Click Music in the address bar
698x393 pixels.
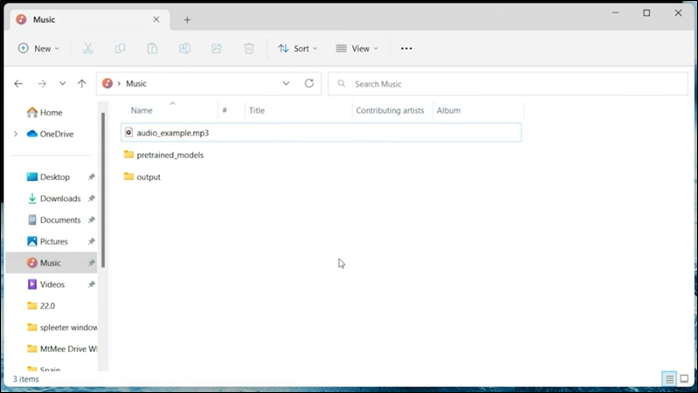[136, 84]
